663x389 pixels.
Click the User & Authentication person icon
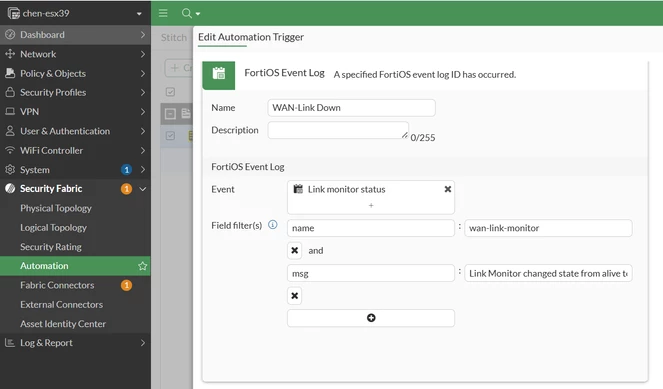10,131
